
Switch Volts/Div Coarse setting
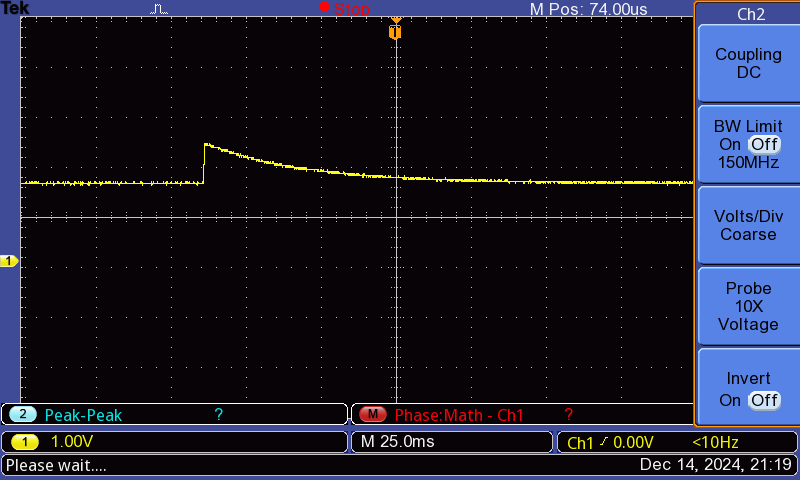pos(748,225)
